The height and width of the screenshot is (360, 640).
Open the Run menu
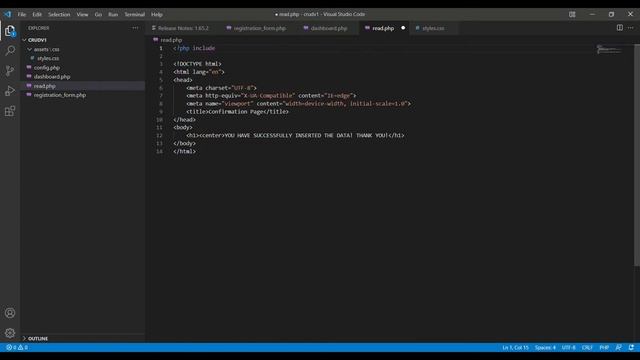(113, 14)
